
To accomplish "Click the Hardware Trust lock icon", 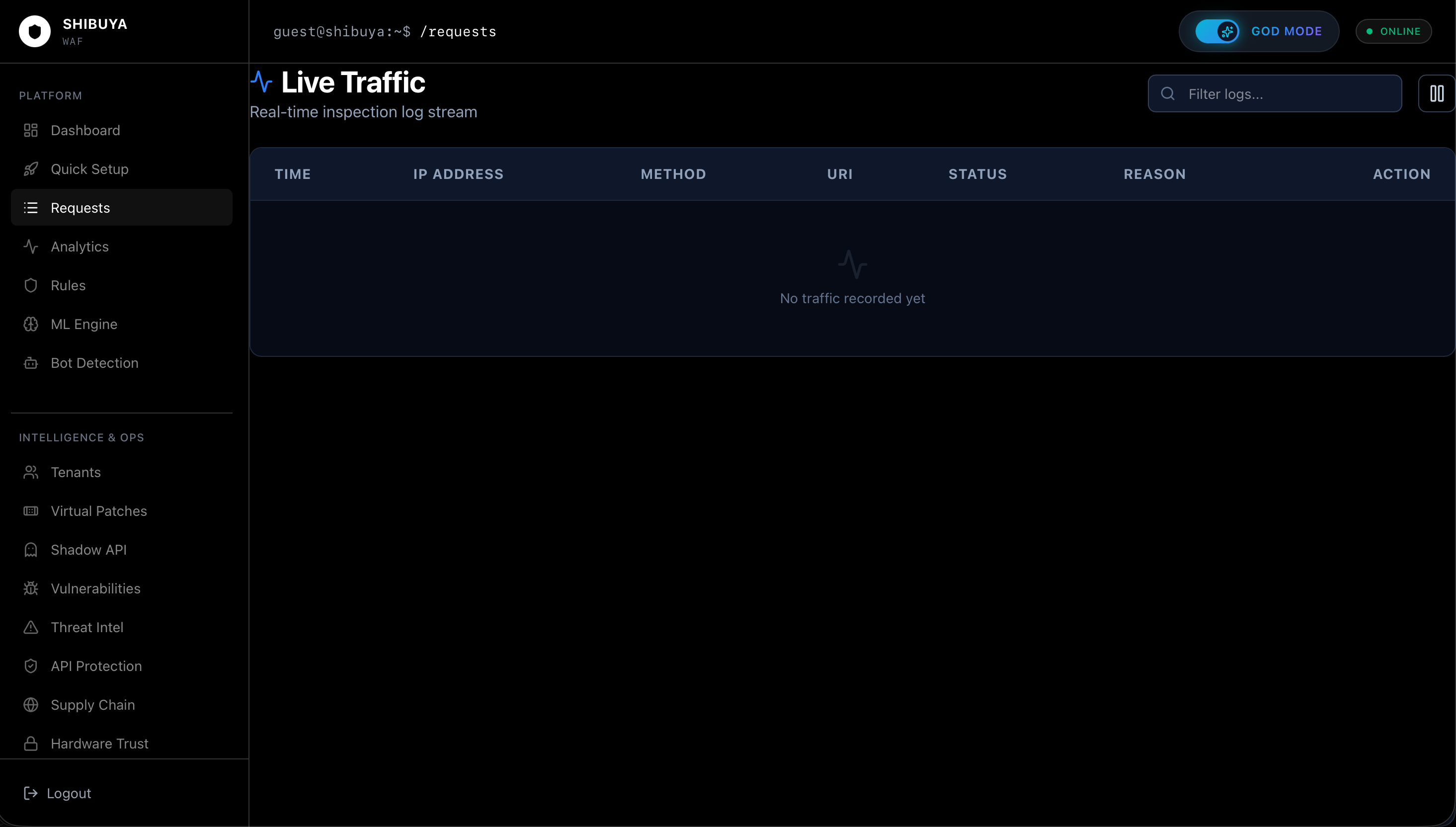I will click(x=31, y=744).
